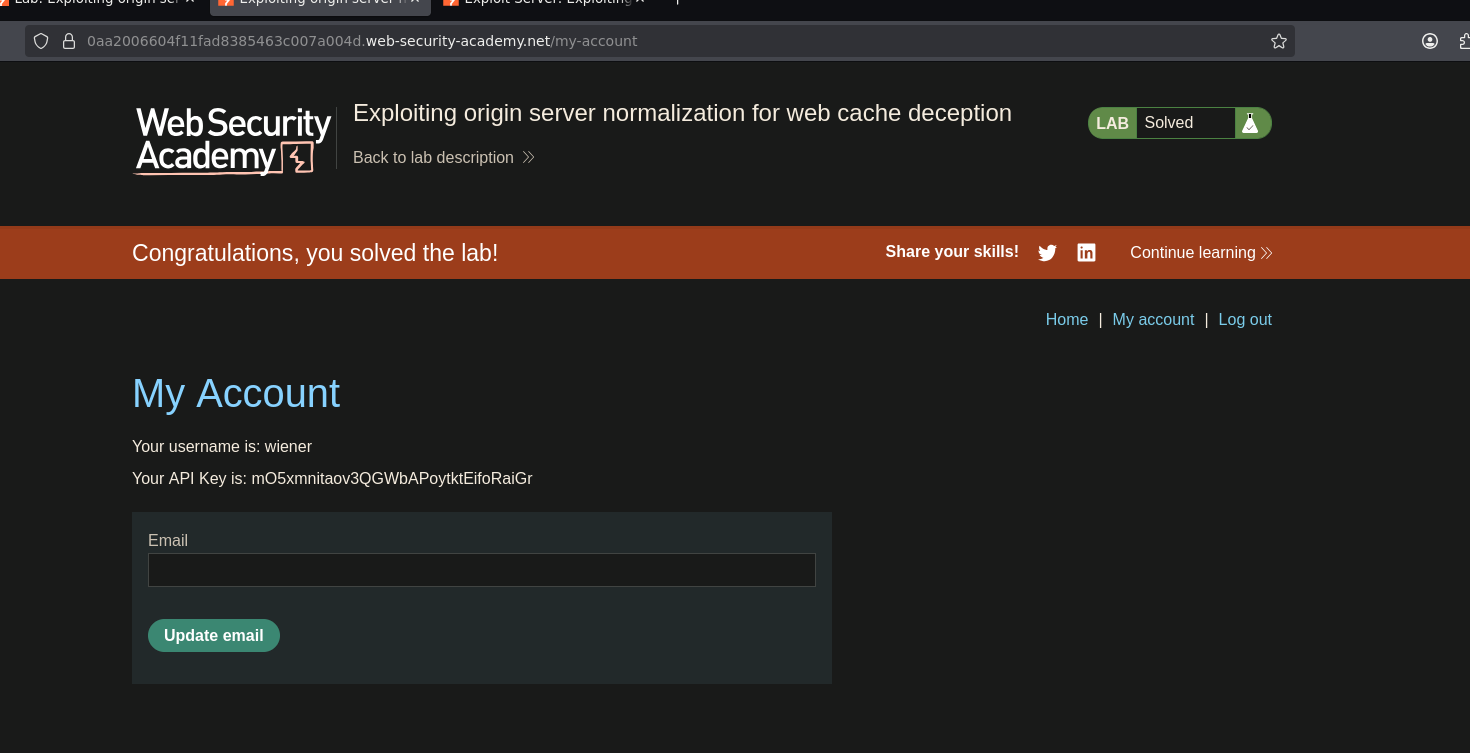Click the Log out link
The height and width of the screenshot is (753, 1470).
coord(1245,320)
